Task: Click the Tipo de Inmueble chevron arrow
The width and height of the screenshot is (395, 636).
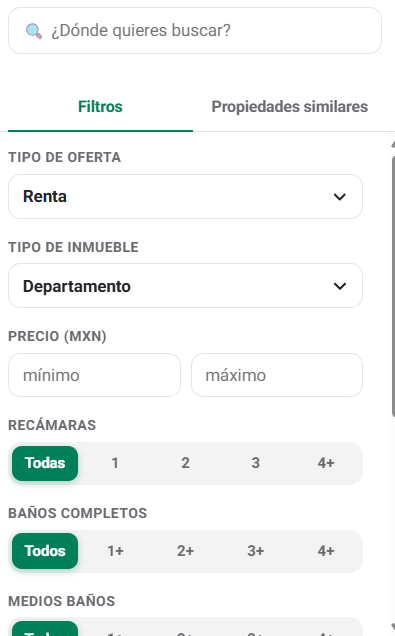Action: pyautogui.click(x=339, y=286)
